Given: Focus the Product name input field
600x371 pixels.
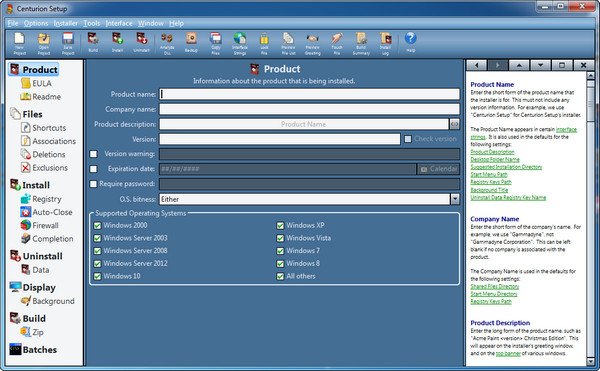Looking at the screenshot, I should [310, 94].
